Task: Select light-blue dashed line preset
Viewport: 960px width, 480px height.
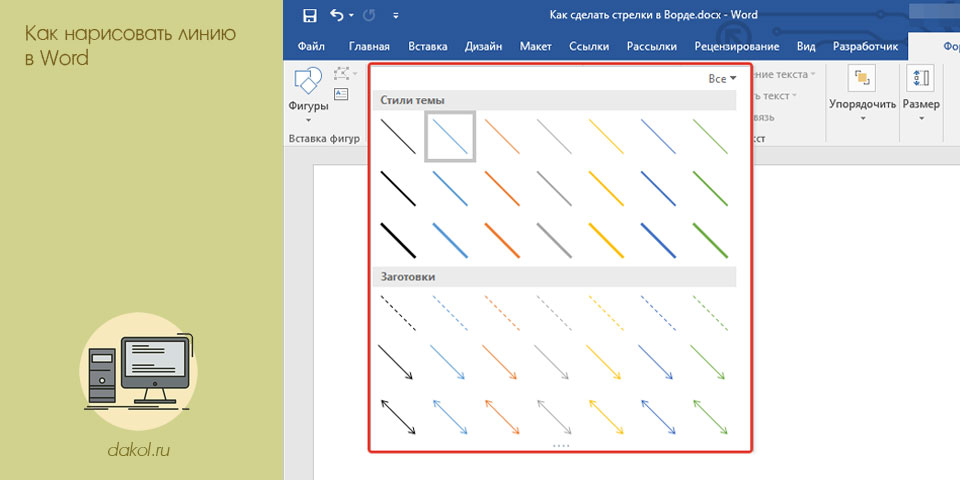Action: [x=450, y=313]
